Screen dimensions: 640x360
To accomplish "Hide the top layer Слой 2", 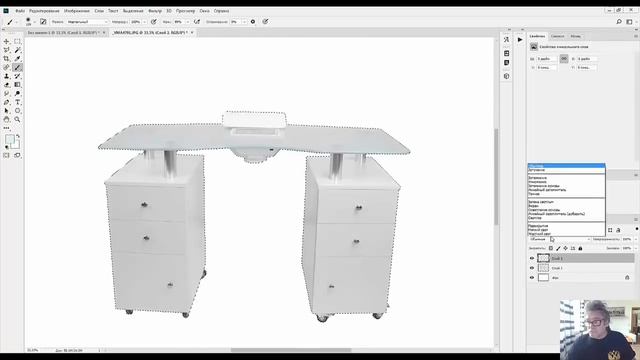I will pos(532,258).
